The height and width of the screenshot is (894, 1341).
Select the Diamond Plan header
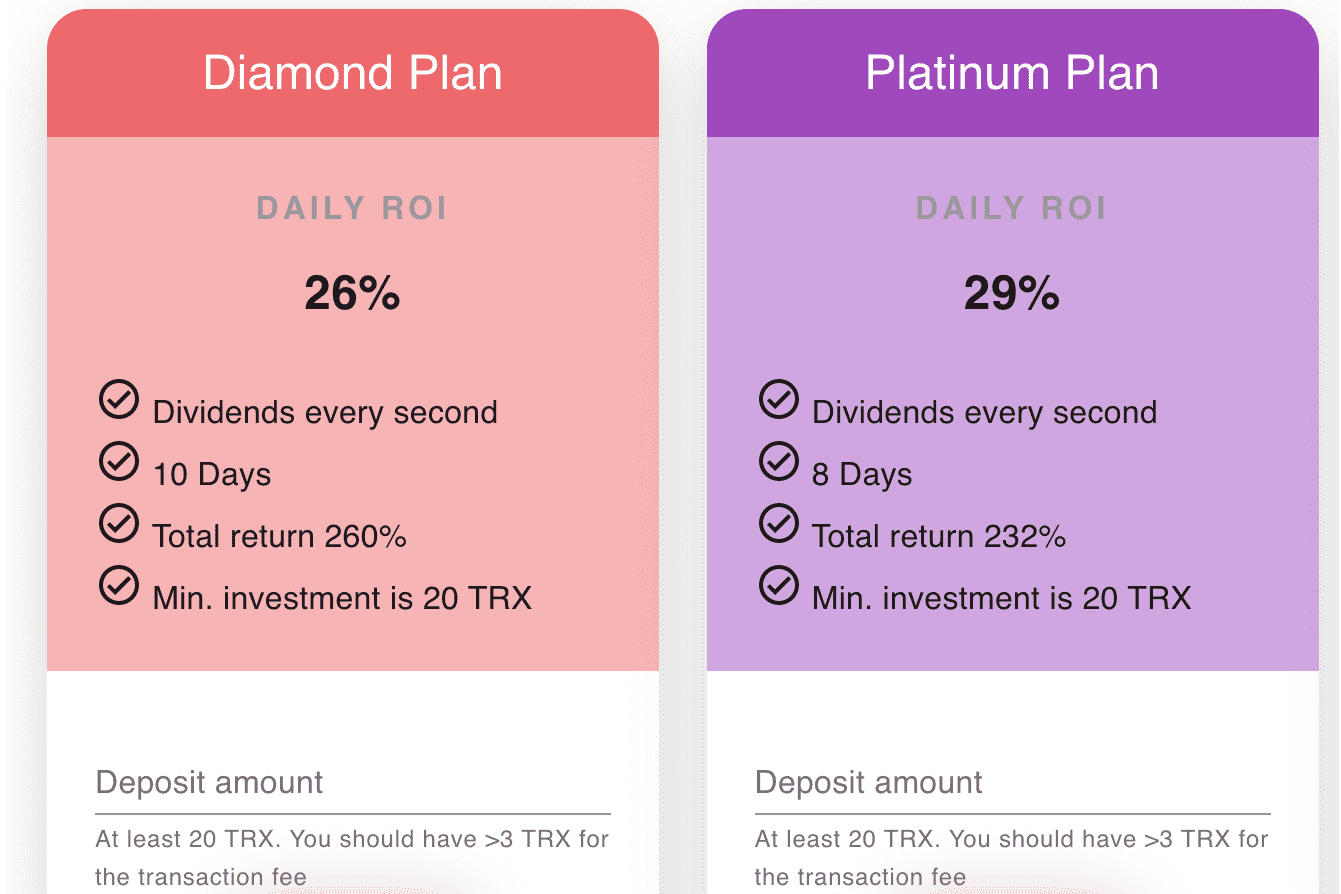(x=352, y=73)
